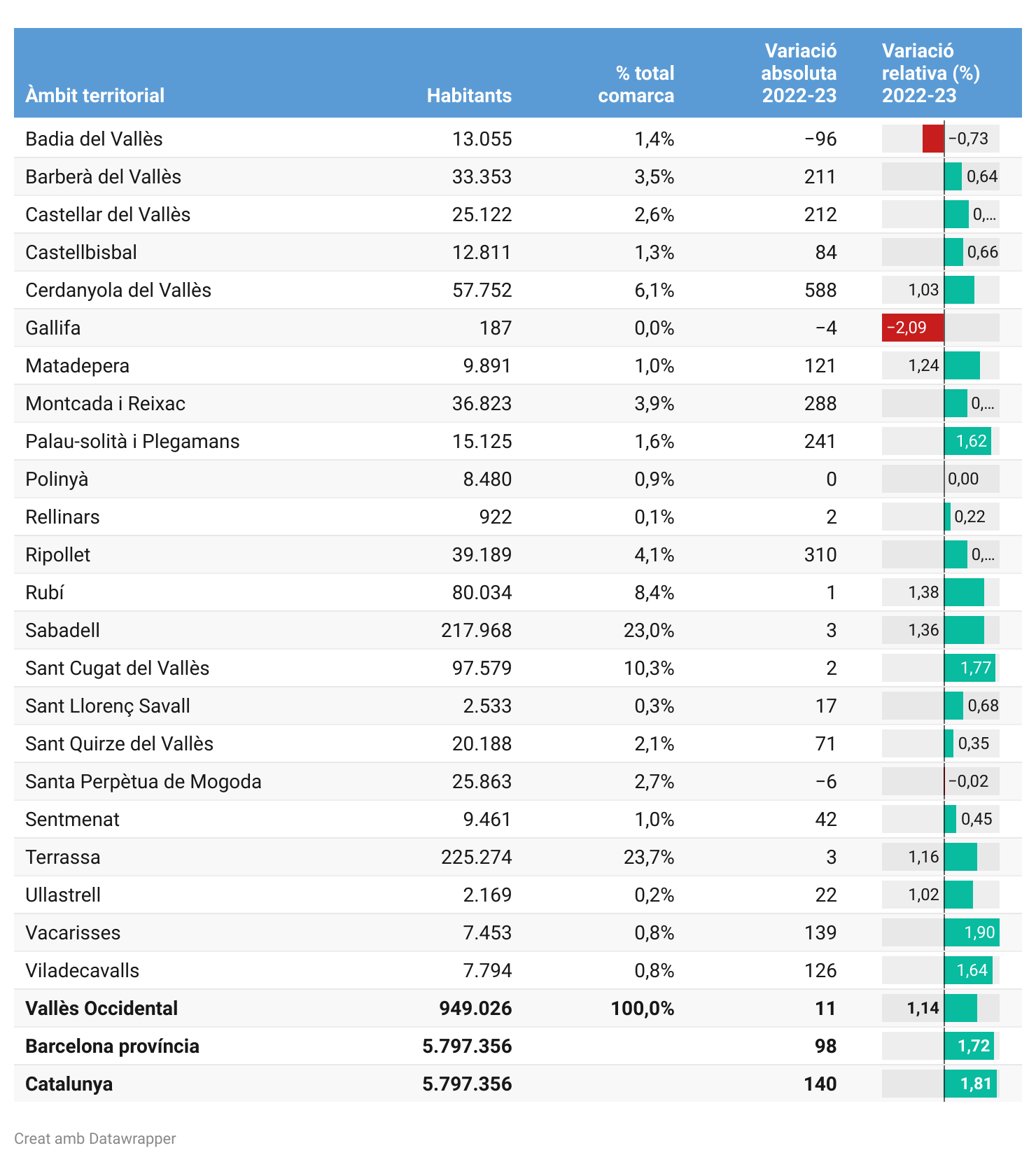
Task: Click the "Variació absoluta 2022-23" header
Action: (x=799, y=73)
